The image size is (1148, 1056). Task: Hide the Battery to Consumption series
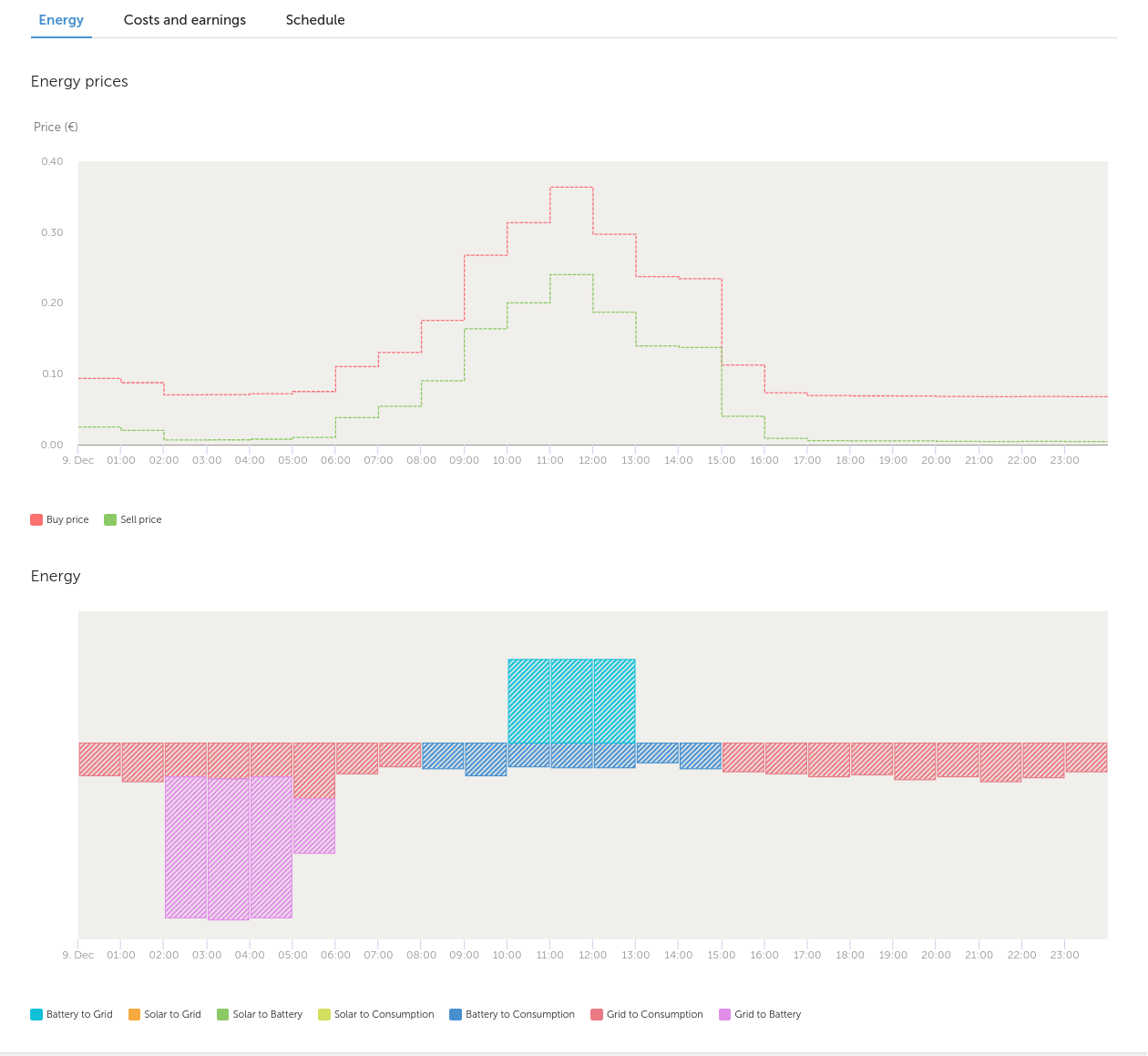click(x=512, y=1014)
